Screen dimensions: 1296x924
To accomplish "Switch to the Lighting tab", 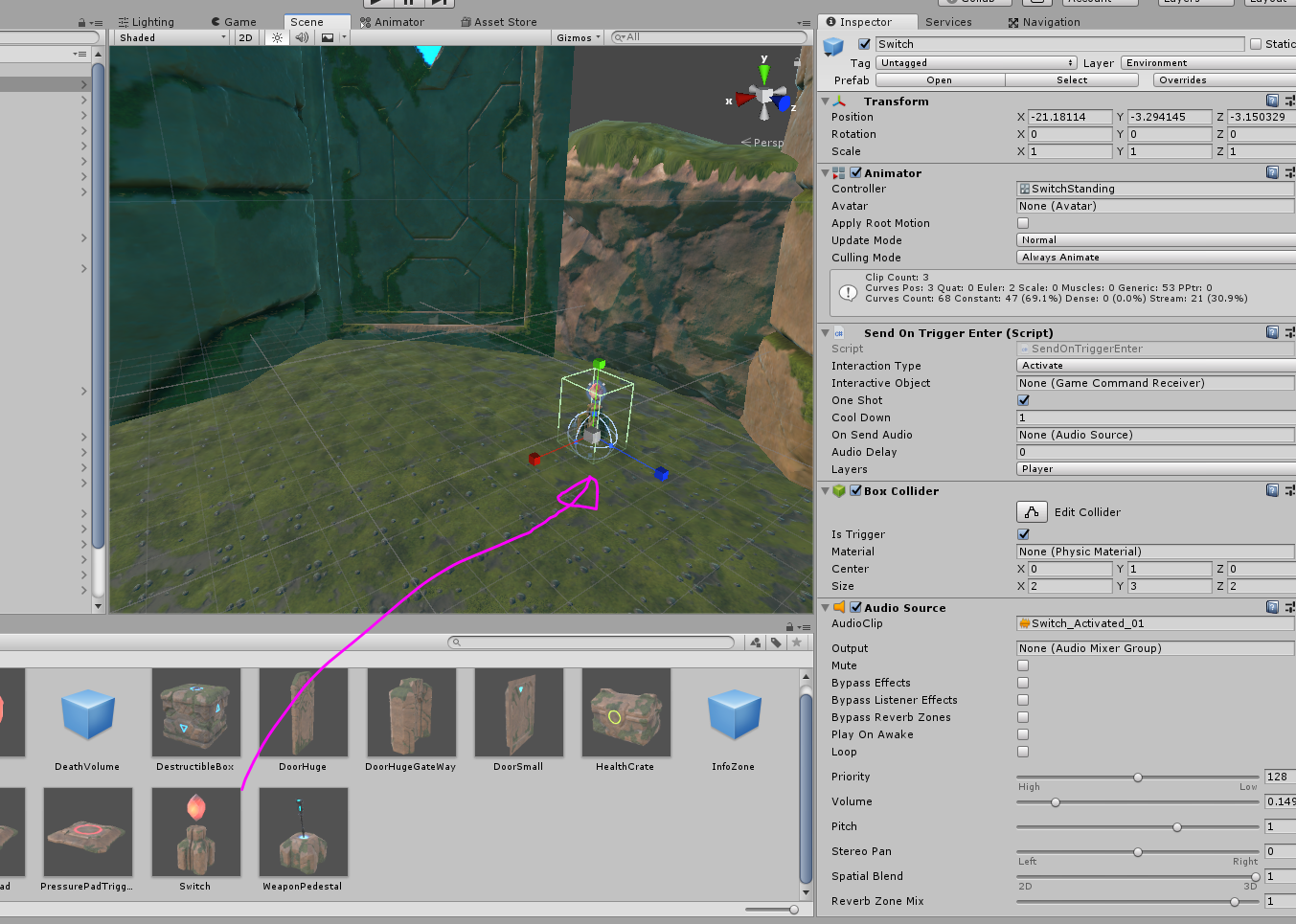I will pyautogui.click(x=146, y=22).
